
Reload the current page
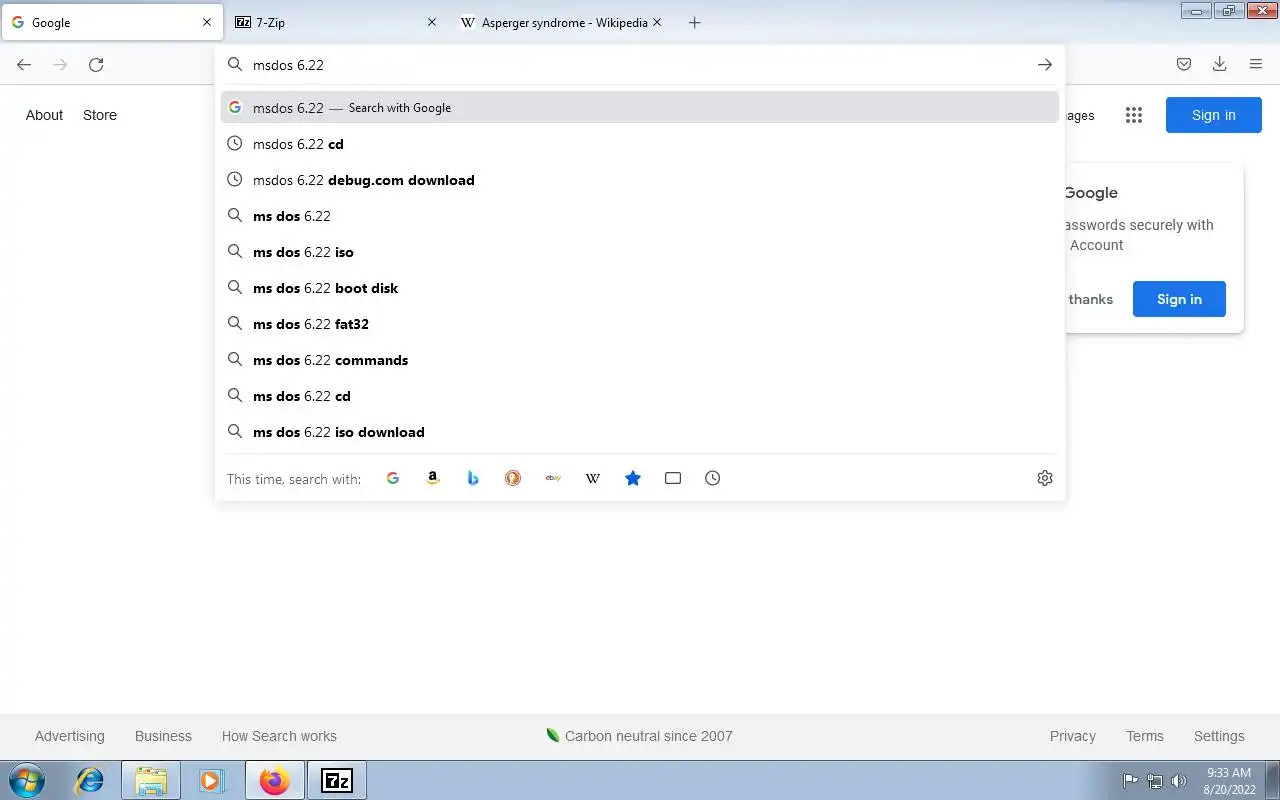[96, 65]
